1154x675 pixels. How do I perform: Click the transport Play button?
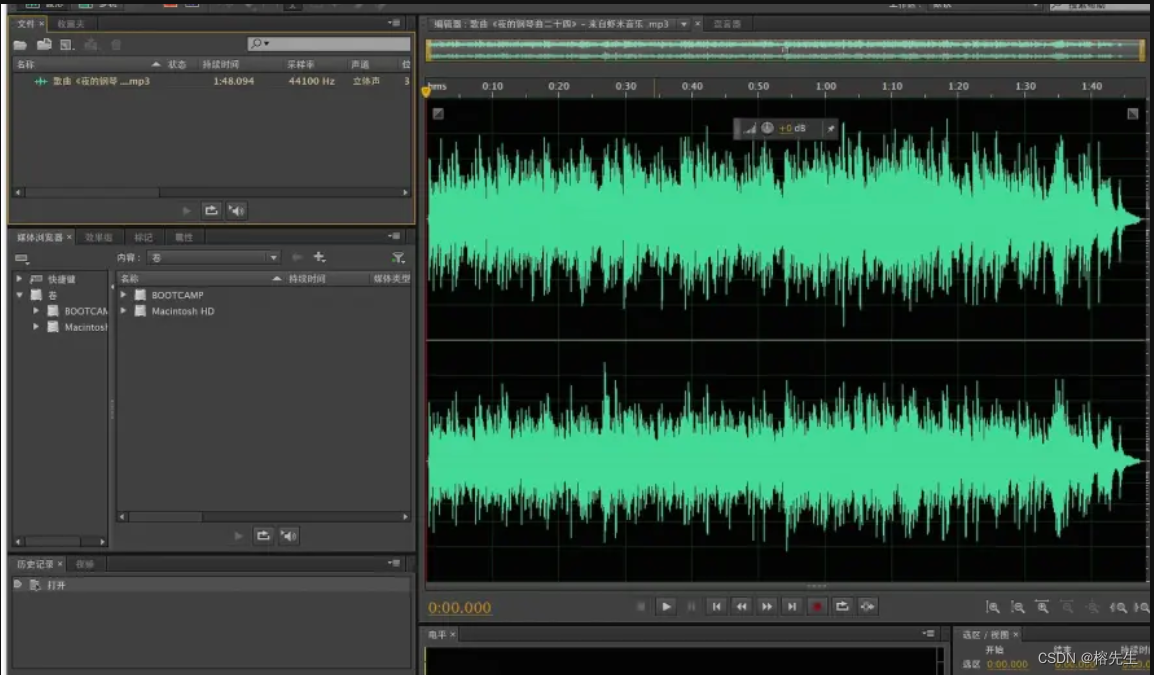[x=666, y=607]
